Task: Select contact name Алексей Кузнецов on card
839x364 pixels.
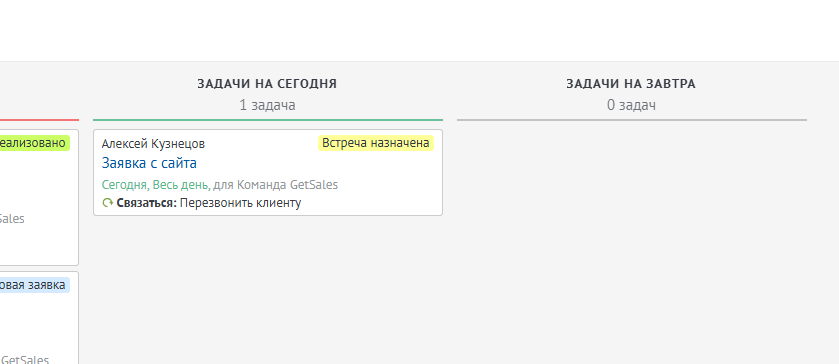Action: [153, 144]
